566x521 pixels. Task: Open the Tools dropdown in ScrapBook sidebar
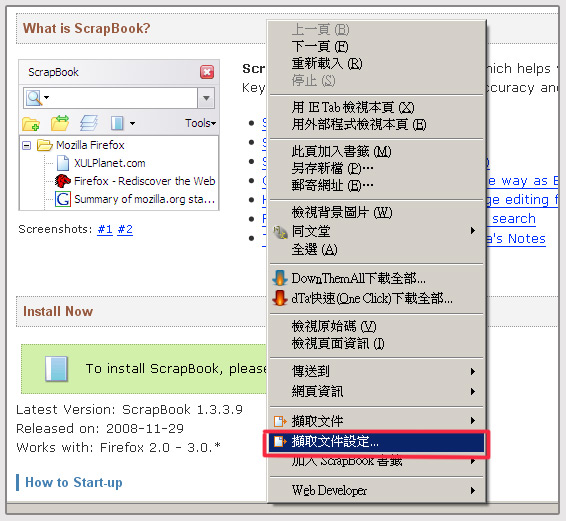(200, 123)
